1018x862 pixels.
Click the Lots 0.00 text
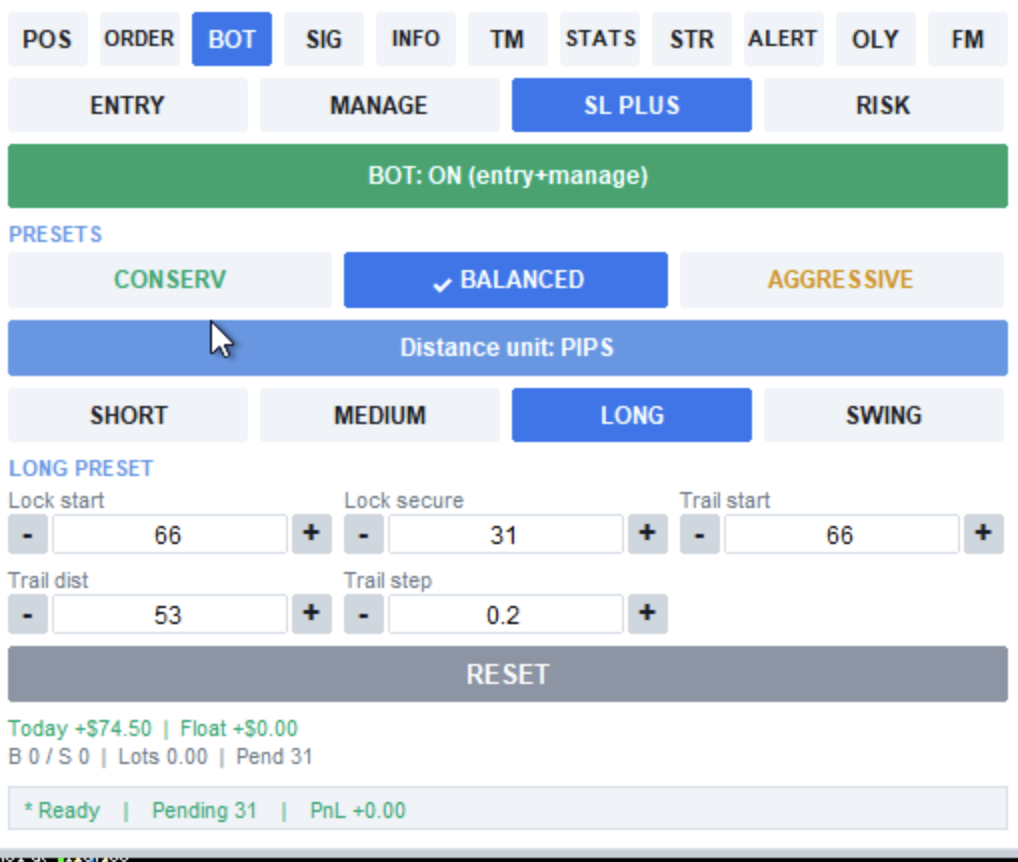point(163,757)
